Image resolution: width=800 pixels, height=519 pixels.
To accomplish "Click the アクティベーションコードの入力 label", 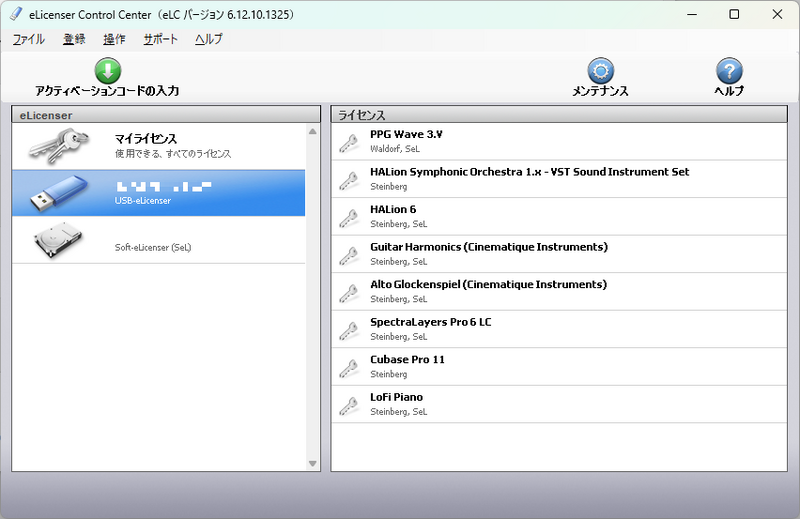I will click(x=107, y=91).
